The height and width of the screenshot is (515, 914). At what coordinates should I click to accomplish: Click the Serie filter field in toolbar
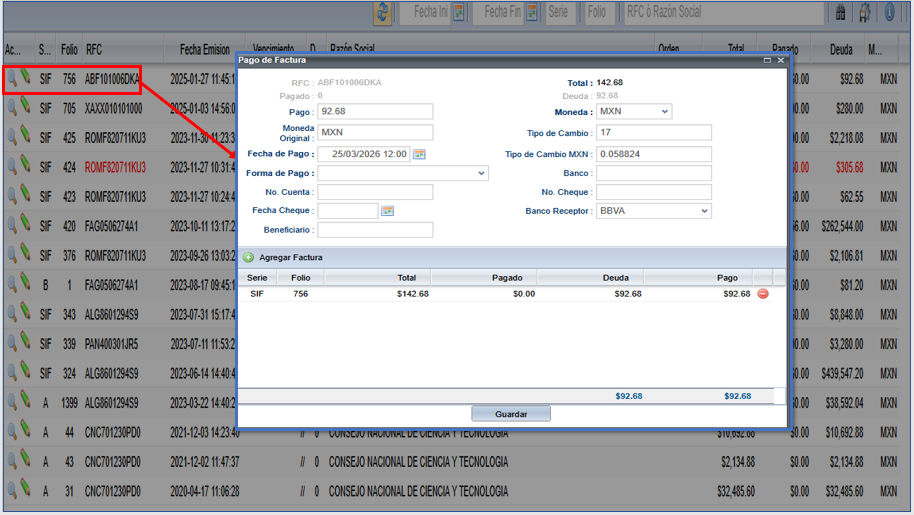pyautogui.click(x=561, y=12)
